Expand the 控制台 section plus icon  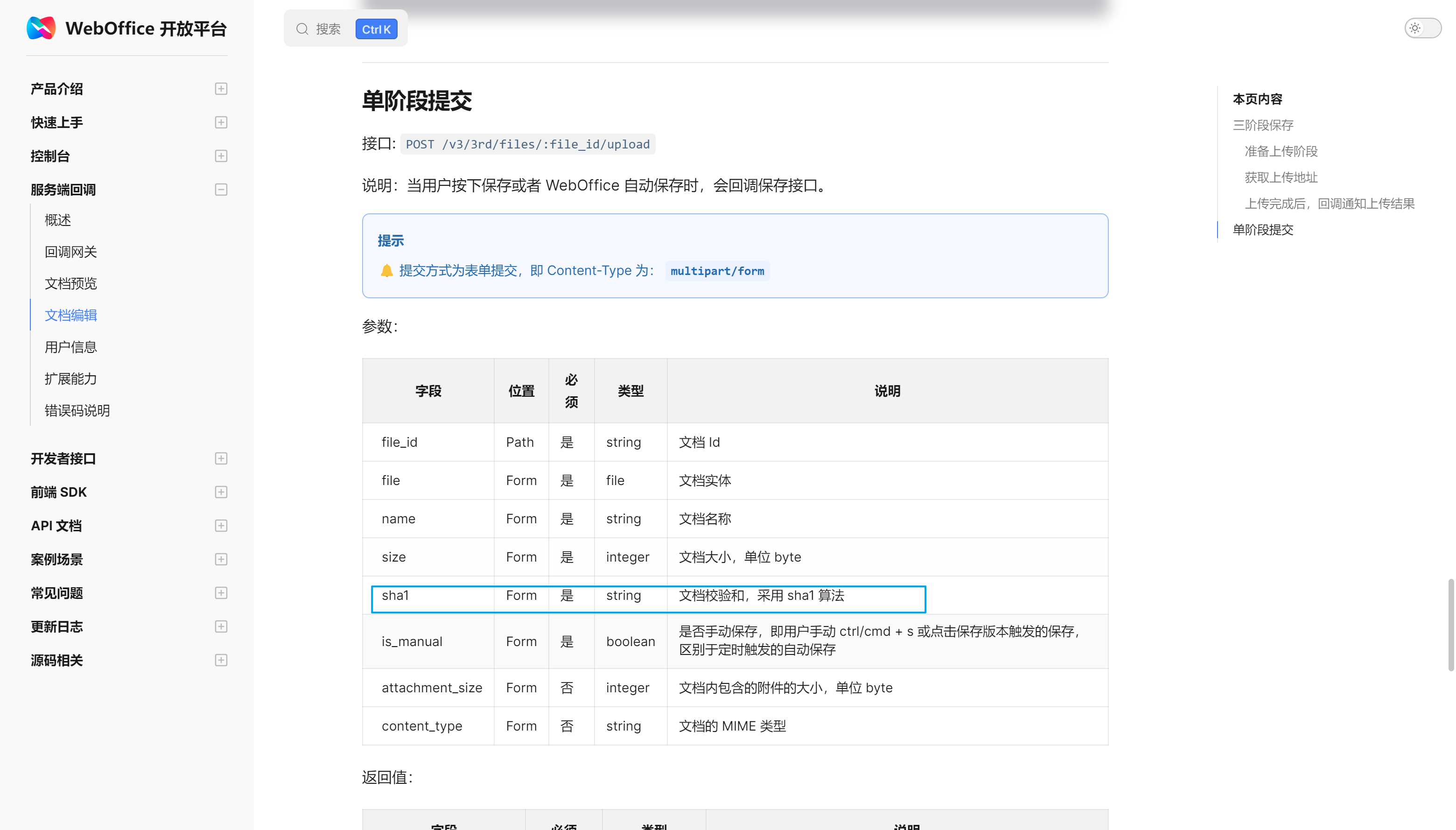point(221,156)
